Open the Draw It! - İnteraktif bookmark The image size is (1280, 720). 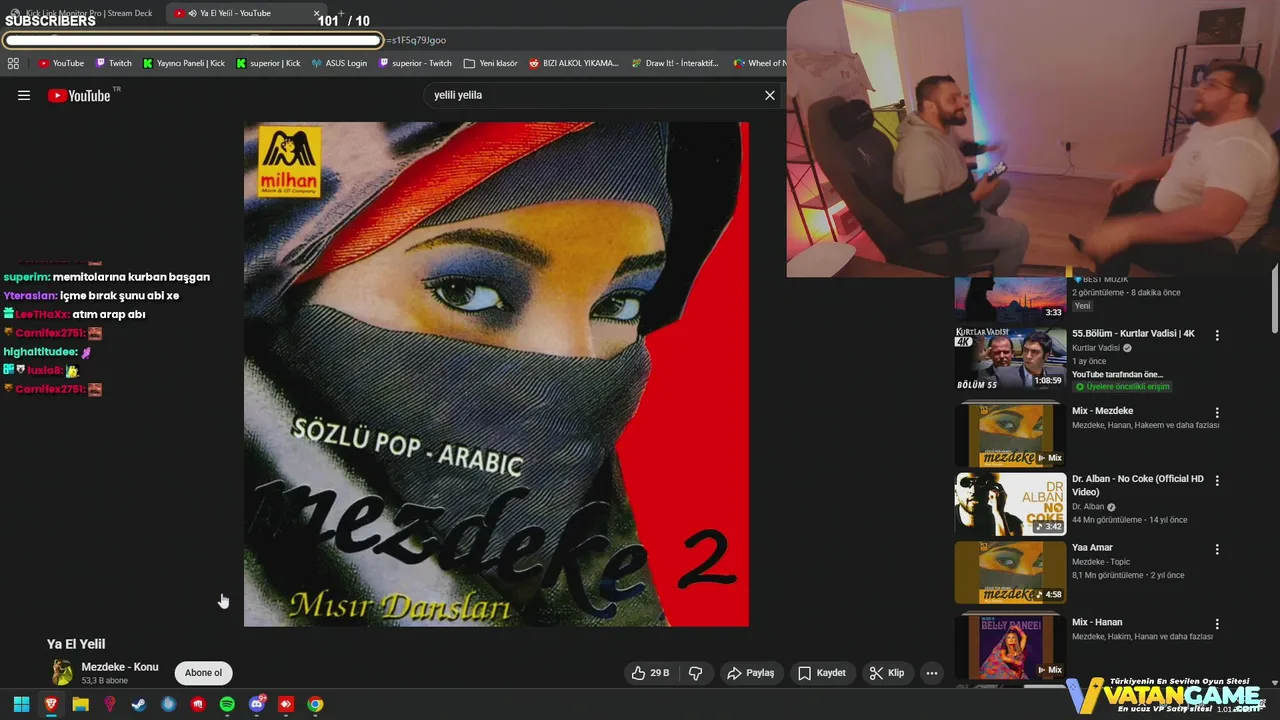tap(675, 63)
